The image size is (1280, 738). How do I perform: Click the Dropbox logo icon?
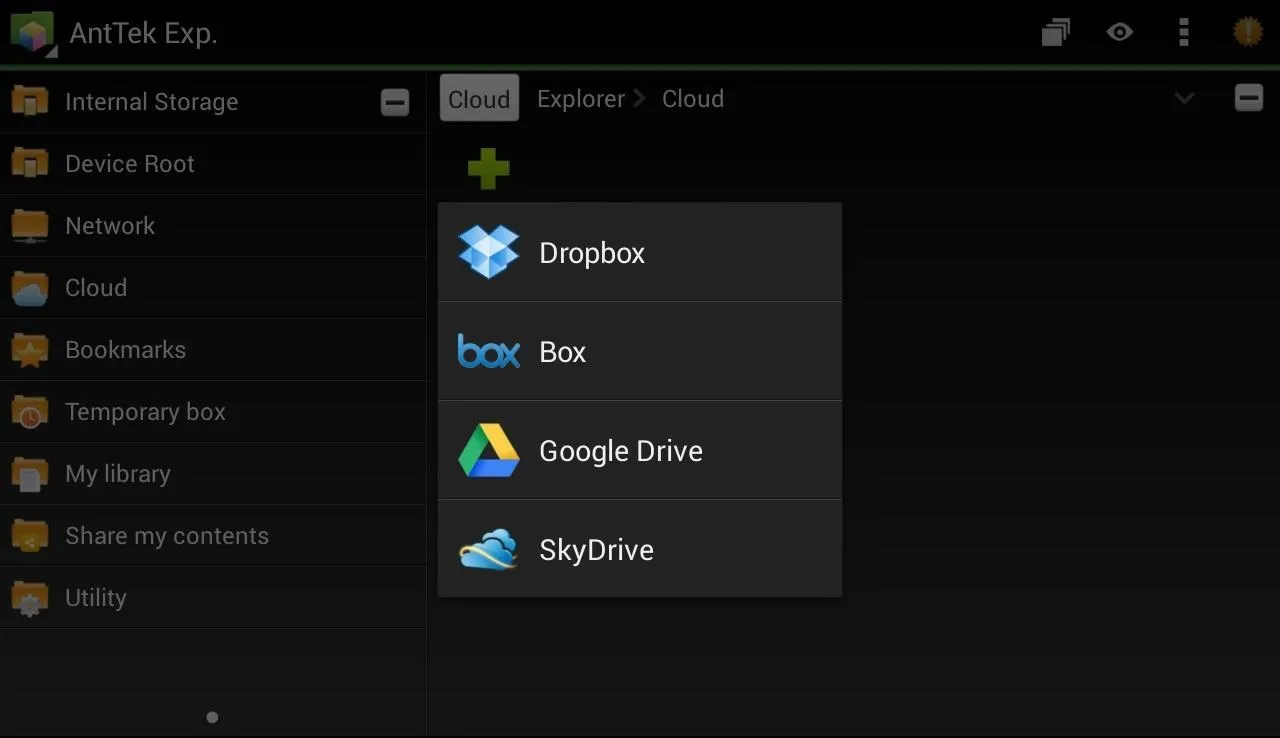pyautogui.click(x=489, y=252)
